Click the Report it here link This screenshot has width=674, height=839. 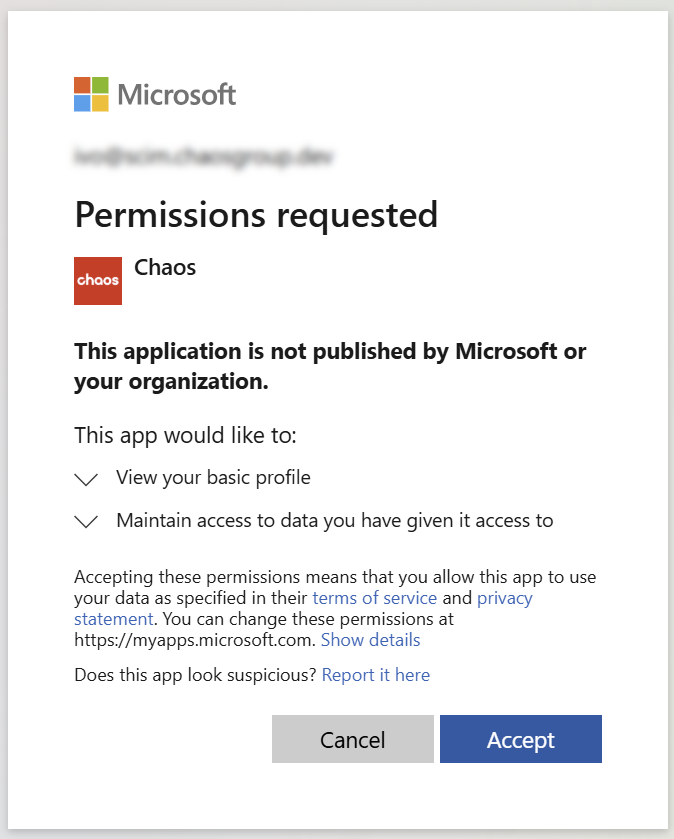tap(376, 675)
